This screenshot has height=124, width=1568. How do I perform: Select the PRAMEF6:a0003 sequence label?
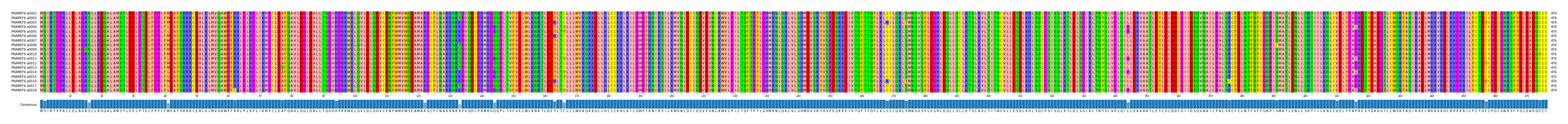click(x=24, y=23)
